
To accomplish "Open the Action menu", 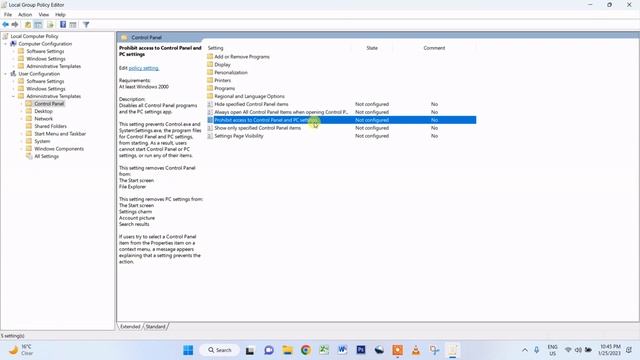I will 25,14.
